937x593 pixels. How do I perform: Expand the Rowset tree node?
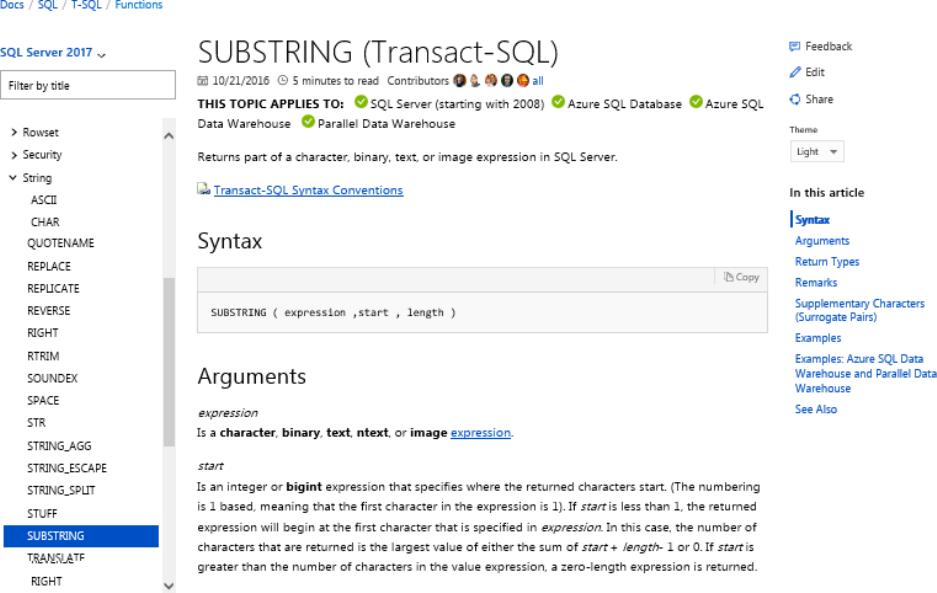tap(14, 132)
